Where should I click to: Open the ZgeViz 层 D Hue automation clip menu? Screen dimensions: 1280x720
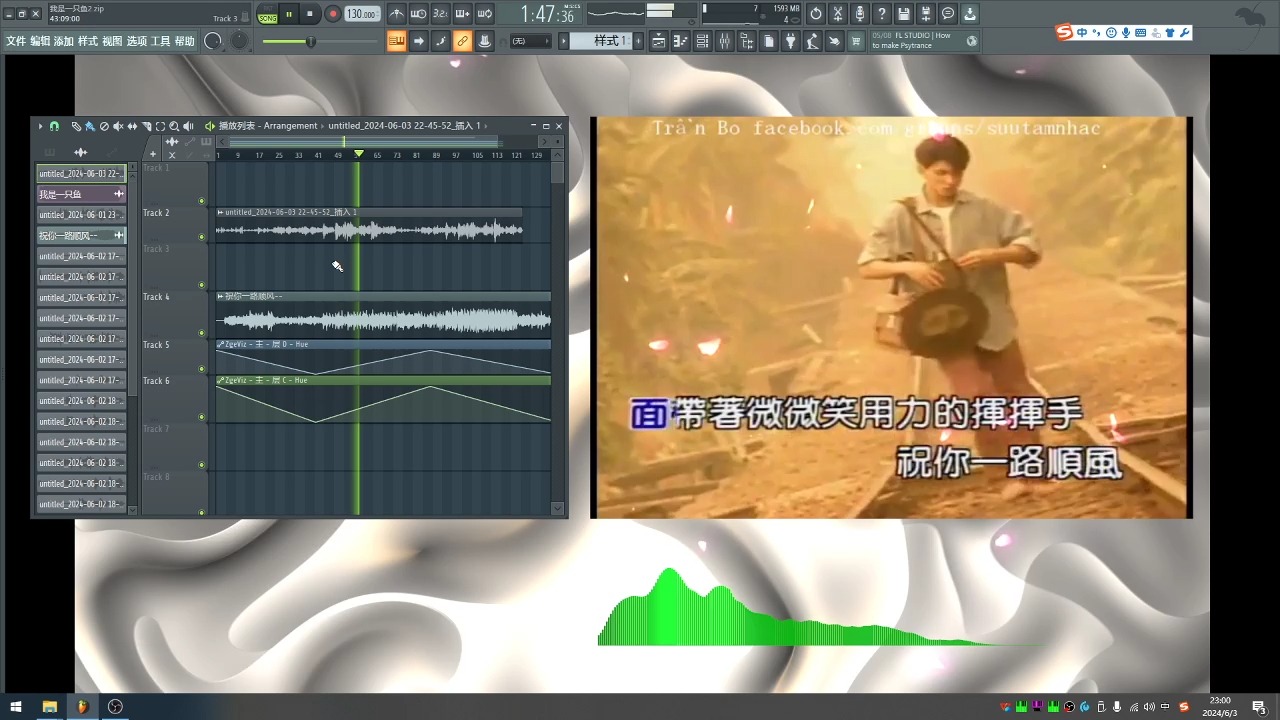[x=221, y=344]
